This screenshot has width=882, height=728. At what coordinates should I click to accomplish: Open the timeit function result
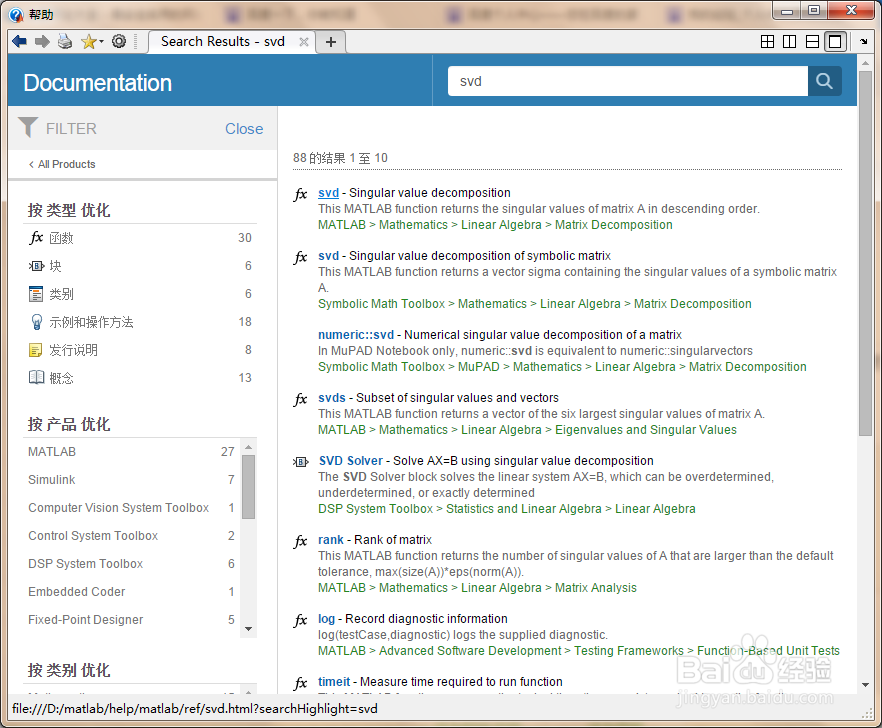334,682
